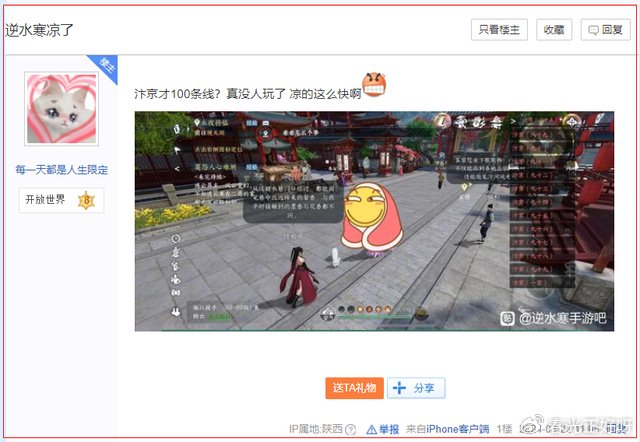Open user profile 每一天都是人生限定

point(62,169)
